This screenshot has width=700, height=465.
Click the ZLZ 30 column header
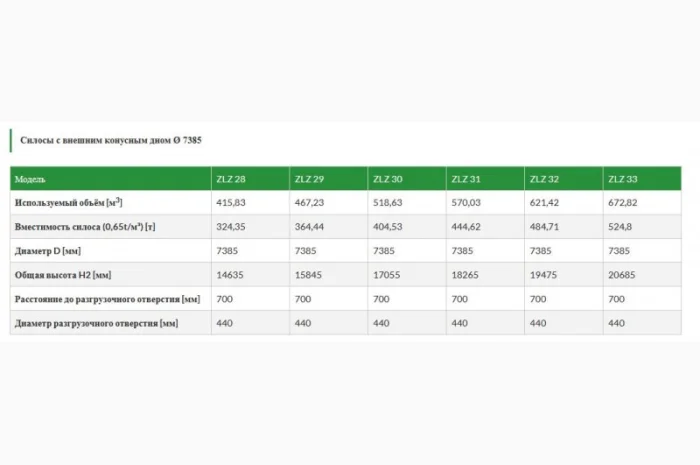pyautogui.click(x=387, y=179)
